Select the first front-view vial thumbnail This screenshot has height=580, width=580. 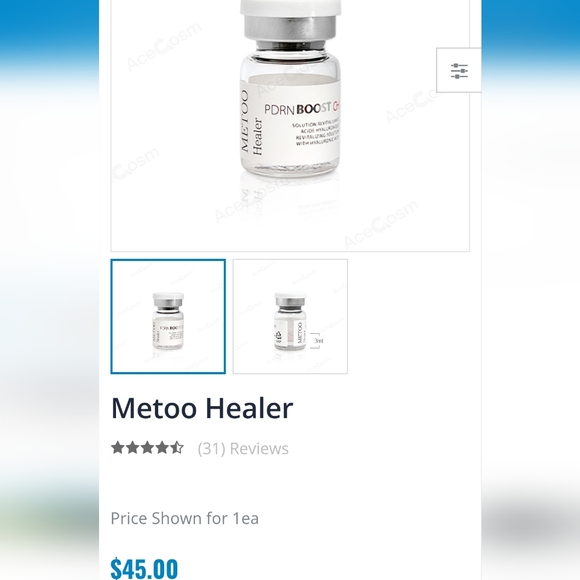(168, 317)
